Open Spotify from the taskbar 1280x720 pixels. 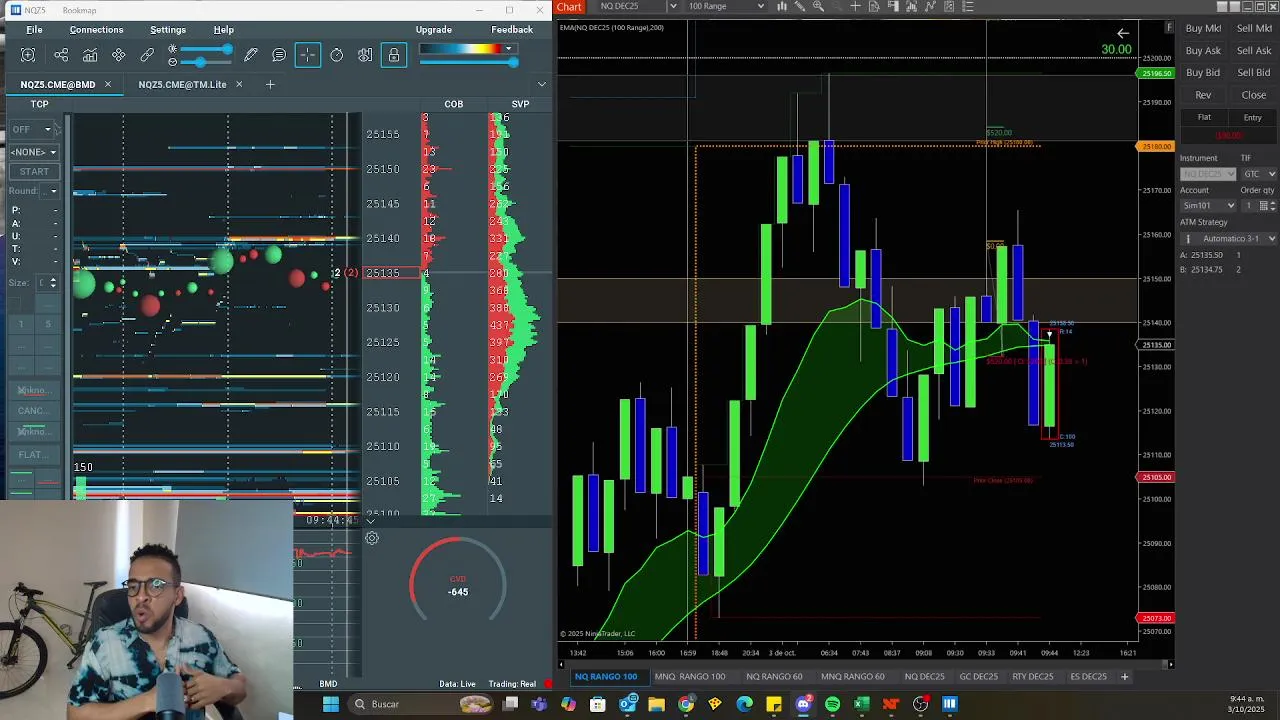pyautogui.click(x=832, y=704)
